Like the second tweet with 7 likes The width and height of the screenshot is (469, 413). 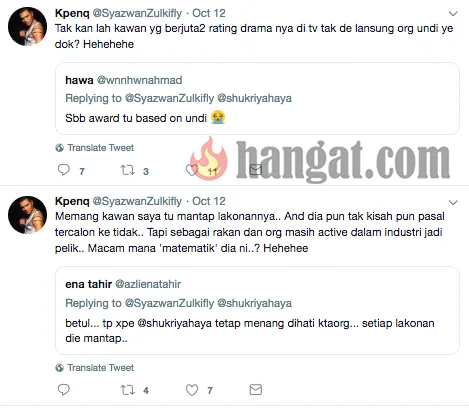click(192, 390)
